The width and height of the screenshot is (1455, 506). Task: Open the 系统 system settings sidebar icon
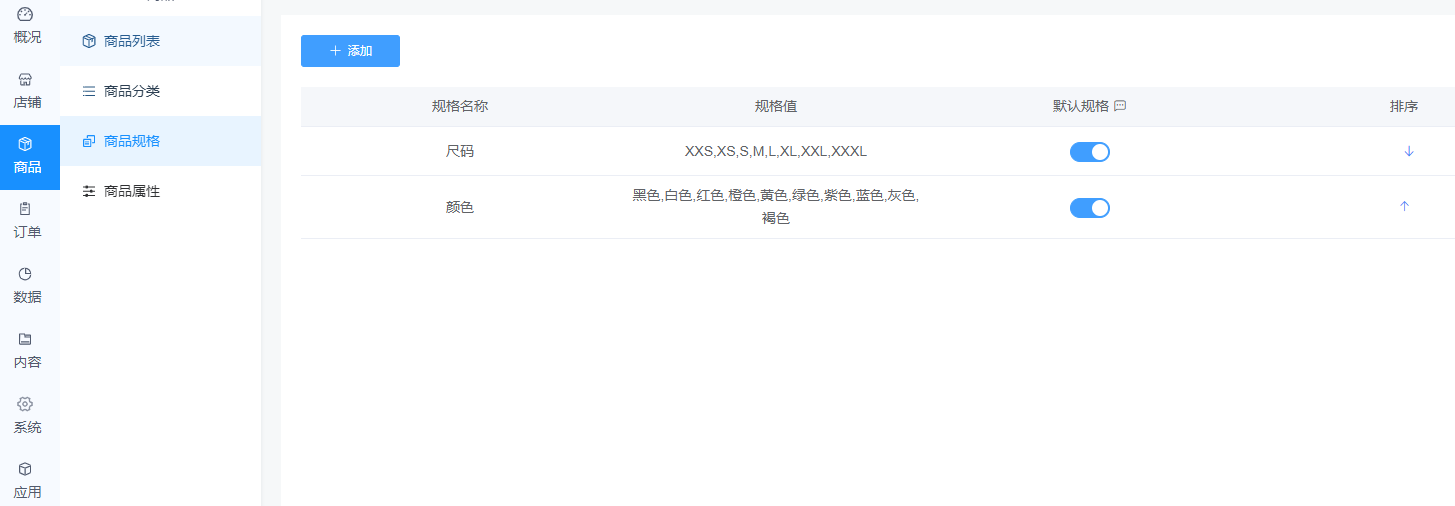click(26, 404)
